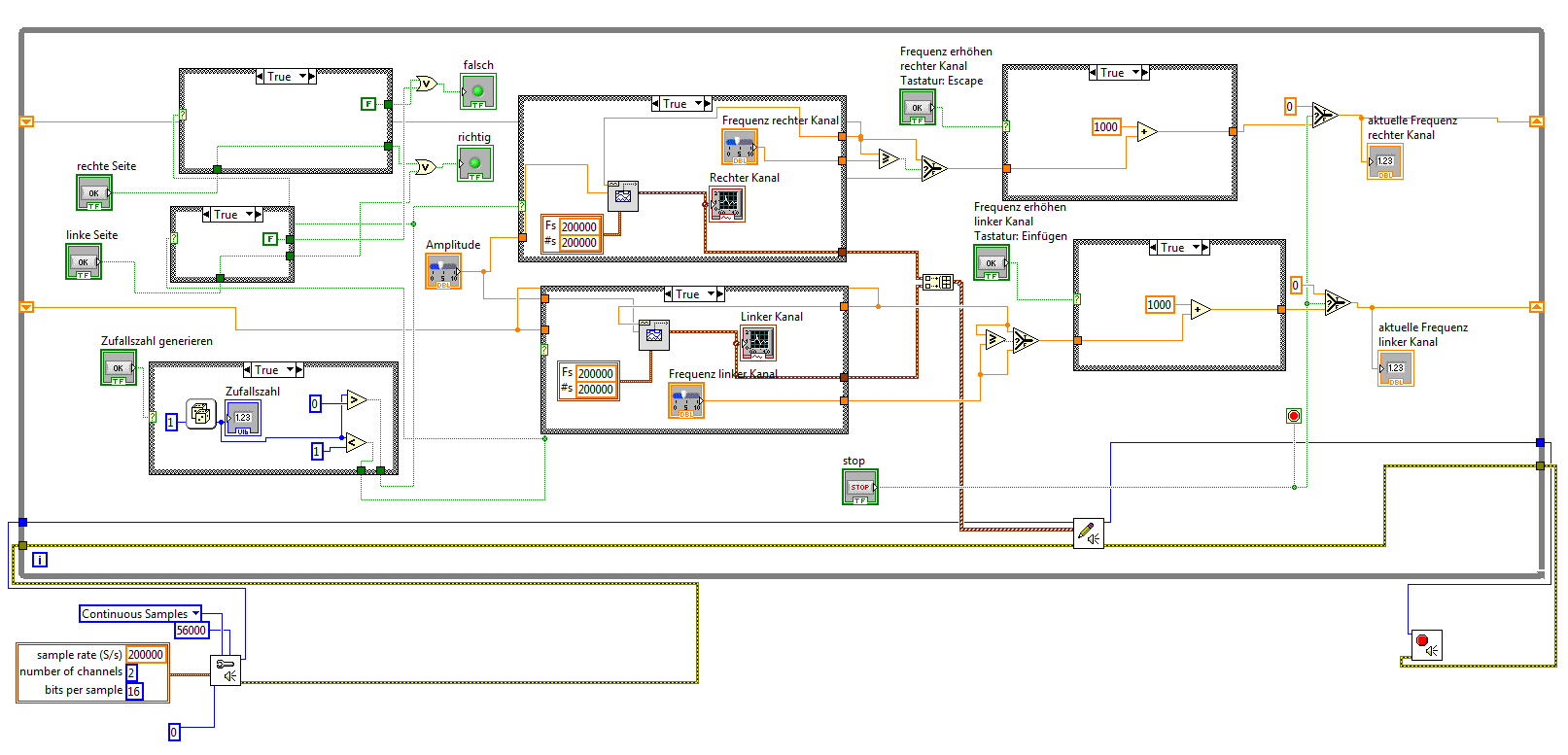Toggle the 'rechte Seite' OK boolean
Viewport: 1568px width, 755px height.
click(x=94, y=192)
